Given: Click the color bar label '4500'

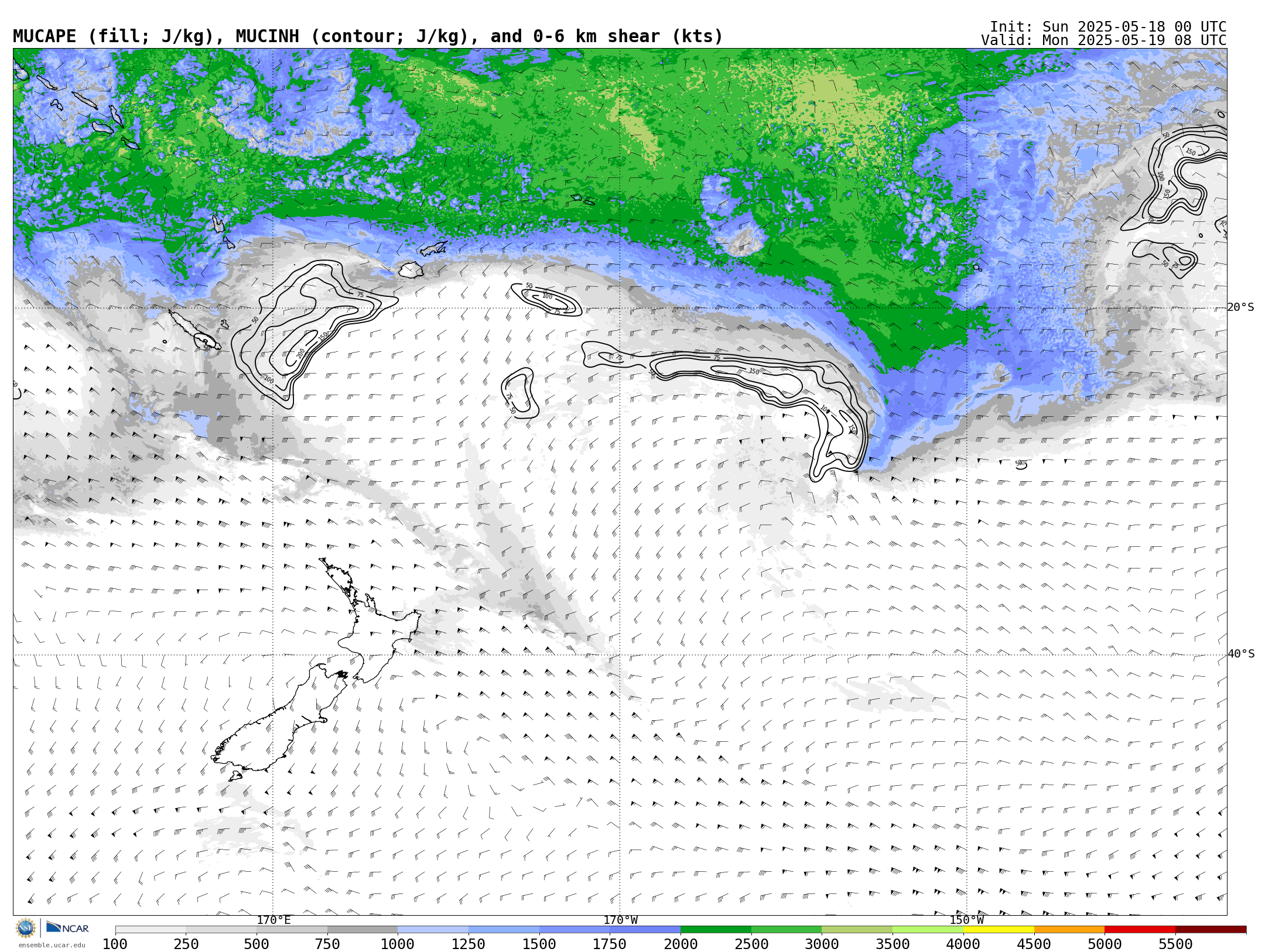Looking at the screenshot, I should (1034, 944).
